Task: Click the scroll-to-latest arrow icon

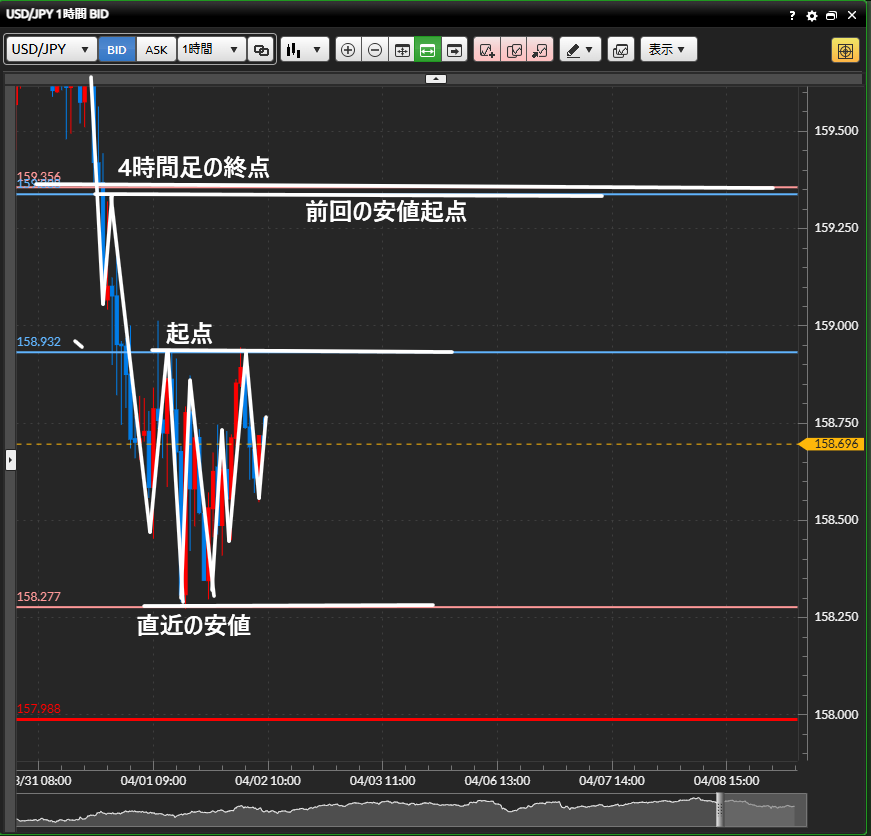Action: point(455,50)
